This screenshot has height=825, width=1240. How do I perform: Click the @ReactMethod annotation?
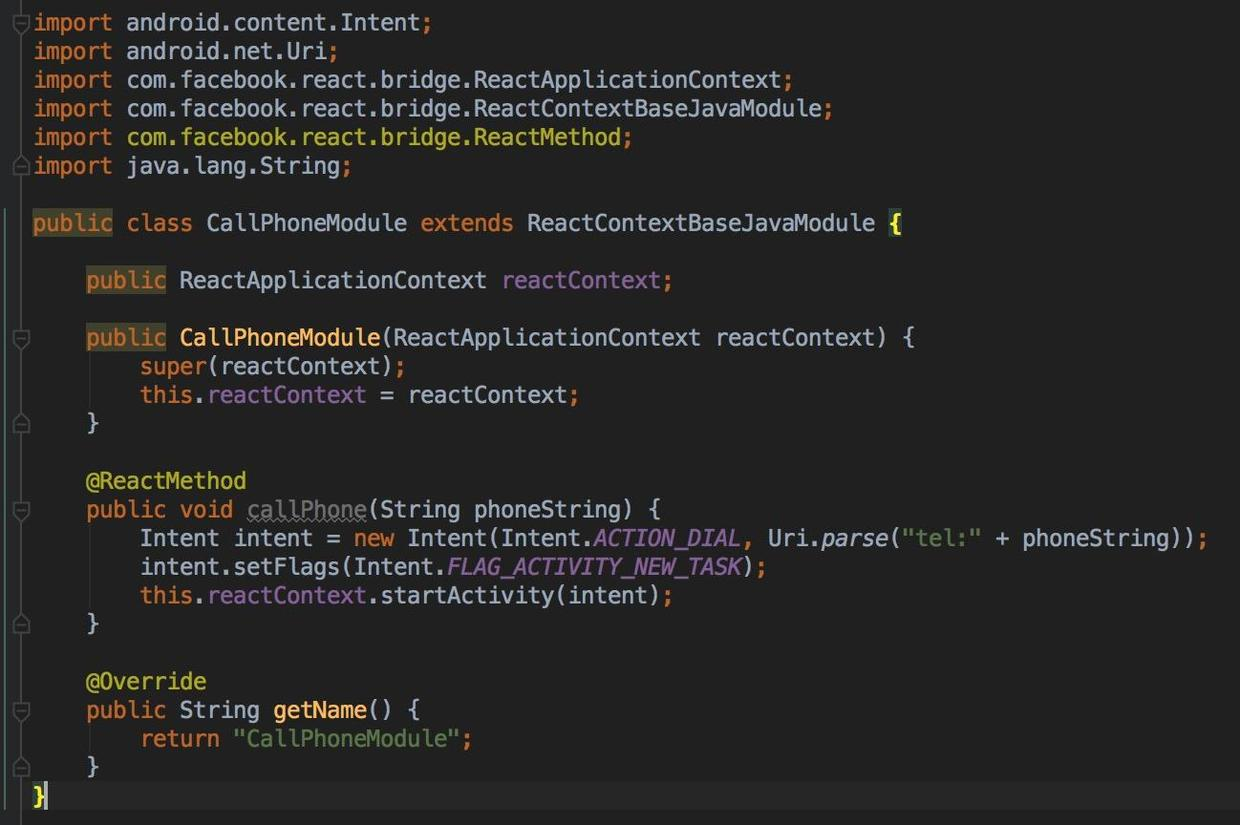tap(165, 481)
